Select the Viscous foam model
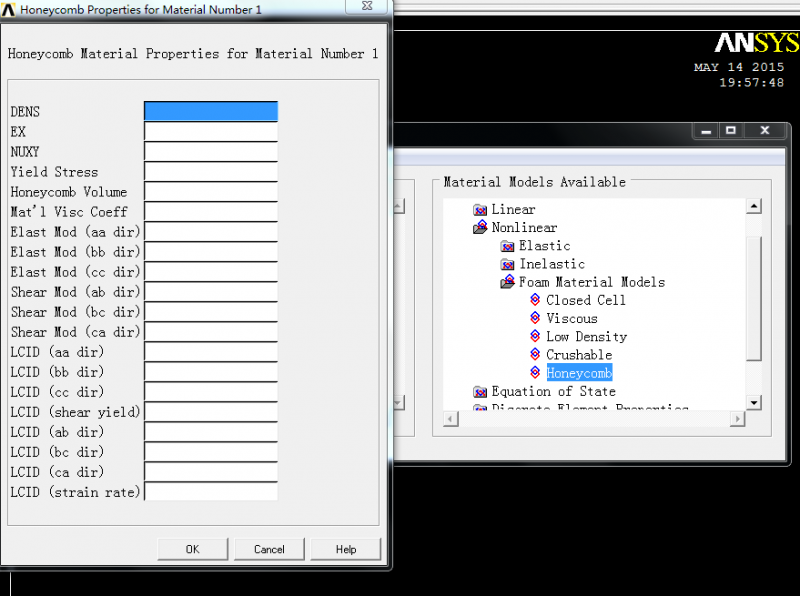This screenshot has height=596, width=800. tap(571, 318)
